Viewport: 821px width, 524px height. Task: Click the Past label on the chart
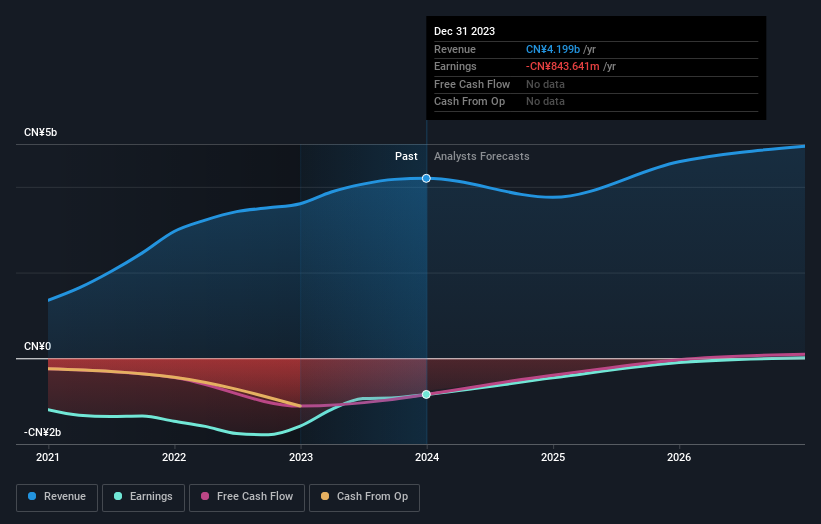[406, 157]
